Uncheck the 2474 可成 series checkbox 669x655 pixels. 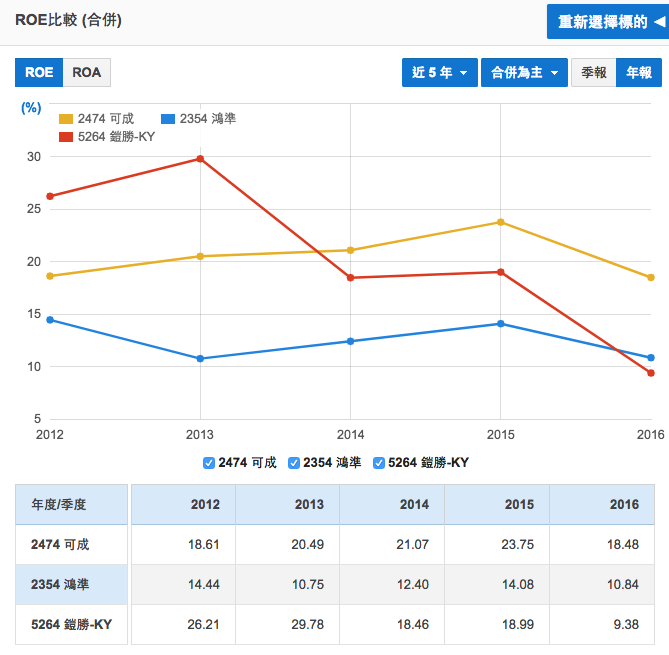coord(209,462)
